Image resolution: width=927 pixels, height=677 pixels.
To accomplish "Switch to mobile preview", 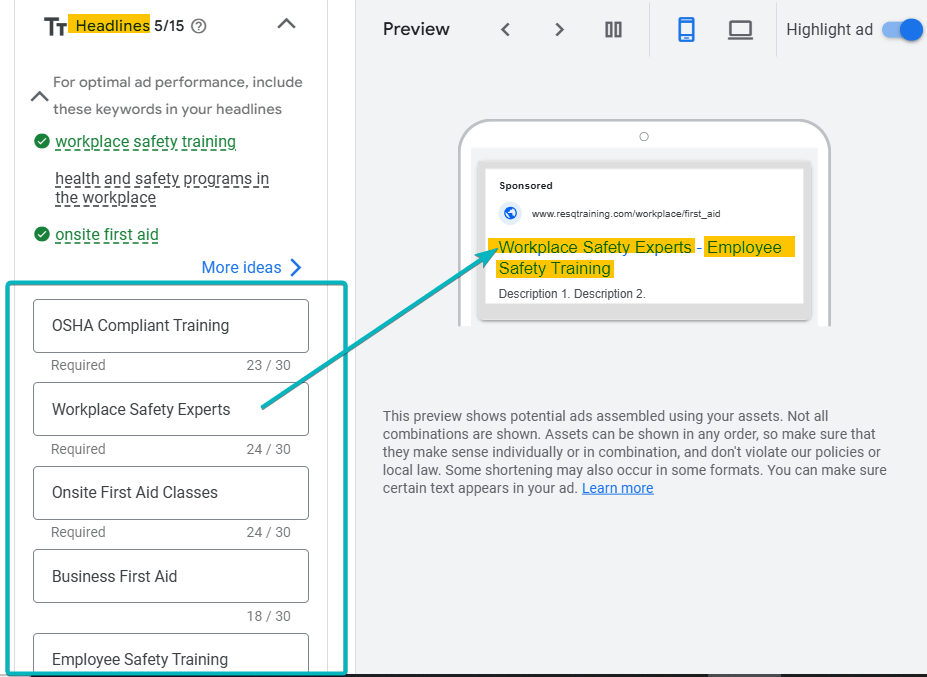I will tap(686, 30).
